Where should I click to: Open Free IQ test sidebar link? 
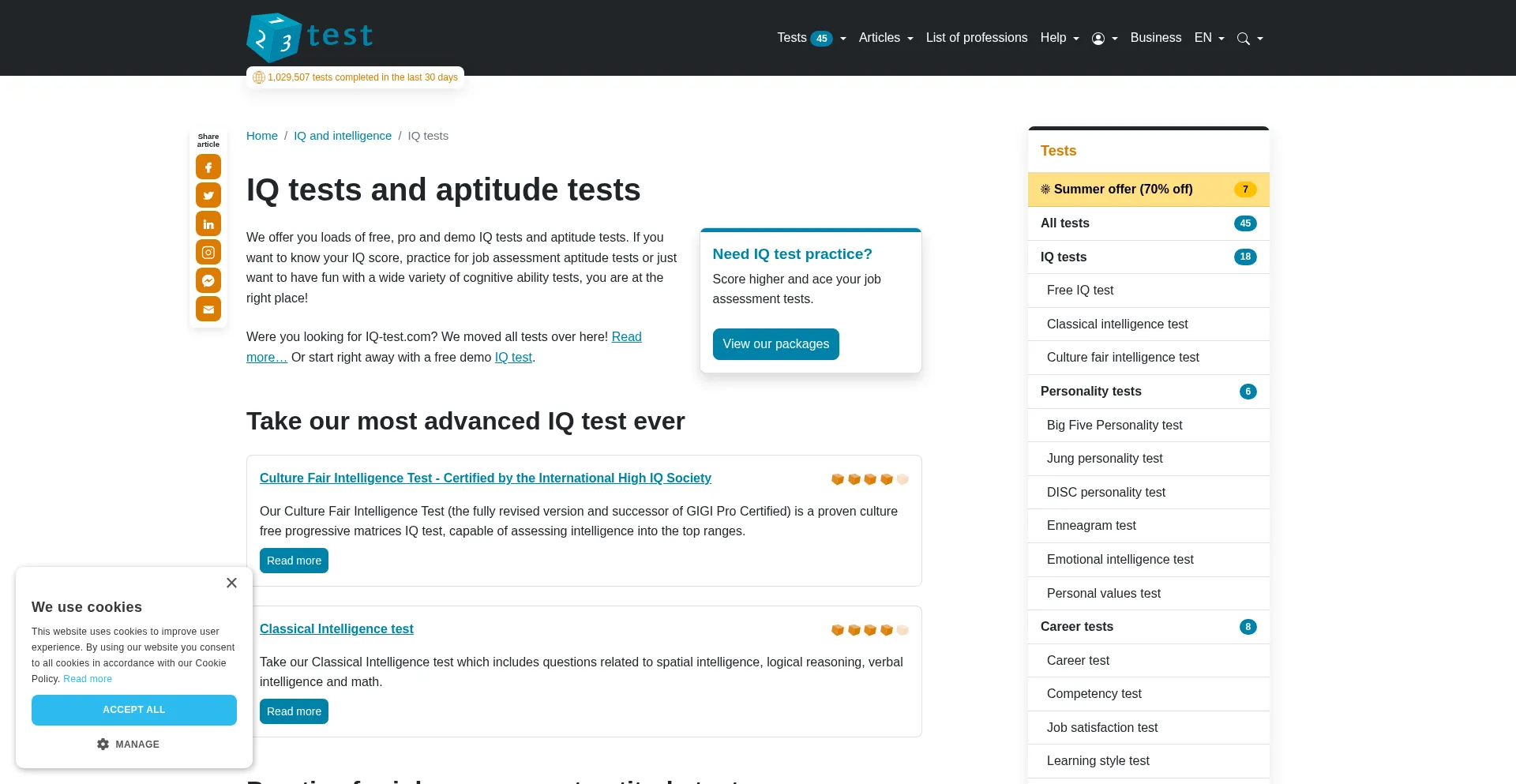pyautogui.click(x=1149, y=291)
